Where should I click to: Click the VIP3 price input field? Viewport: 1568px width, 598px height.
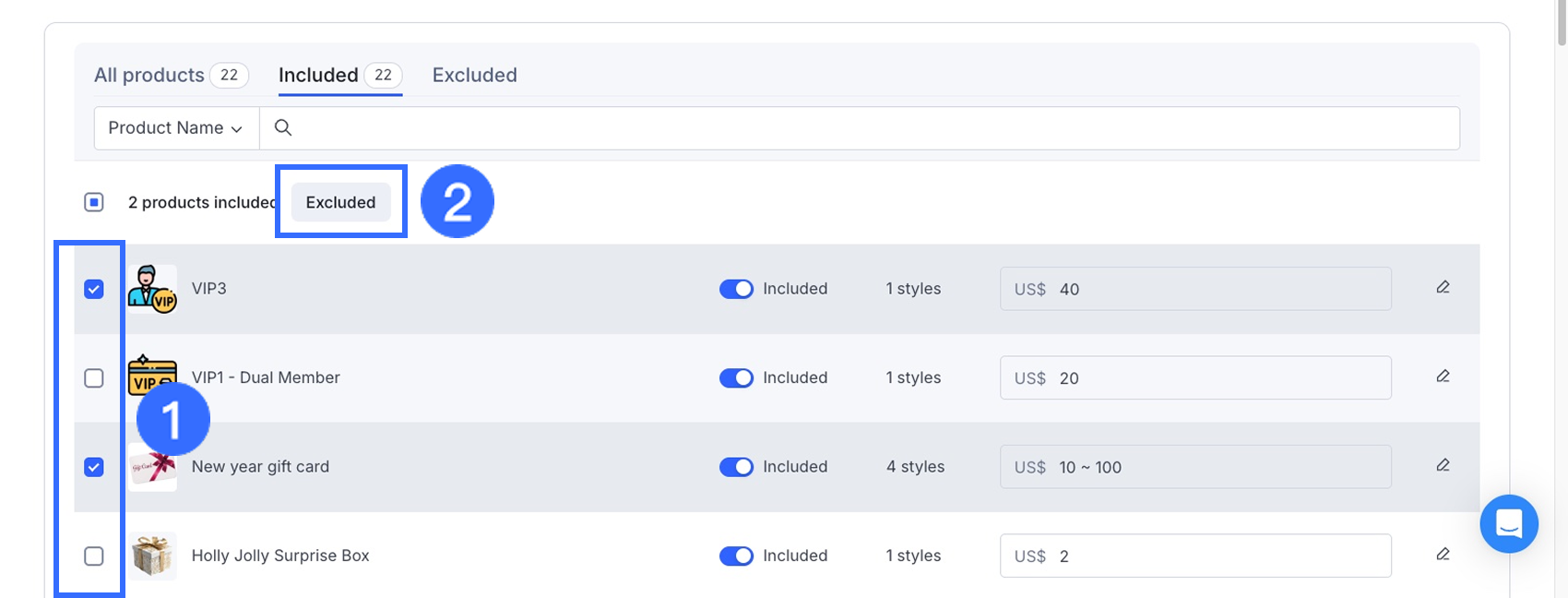[1218, 289]
